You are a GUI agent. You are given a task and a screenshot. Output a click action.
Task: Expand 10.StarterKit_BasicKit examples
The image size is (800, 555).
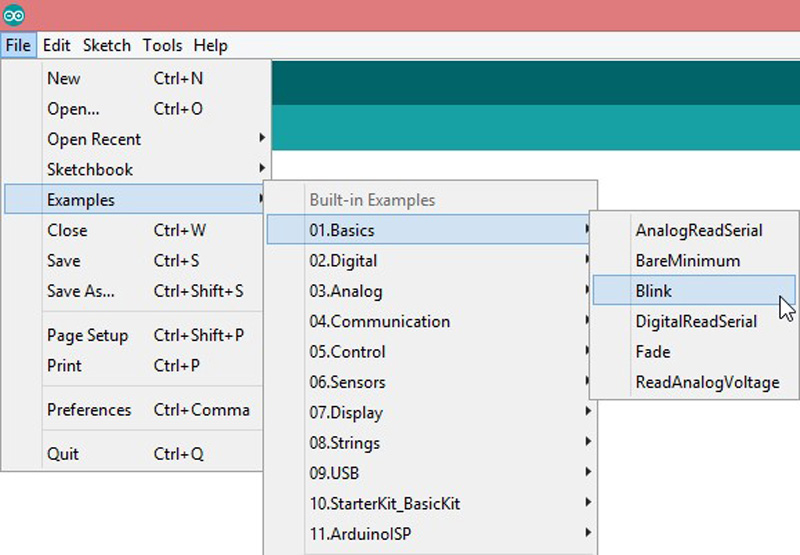tap(385, 503)
